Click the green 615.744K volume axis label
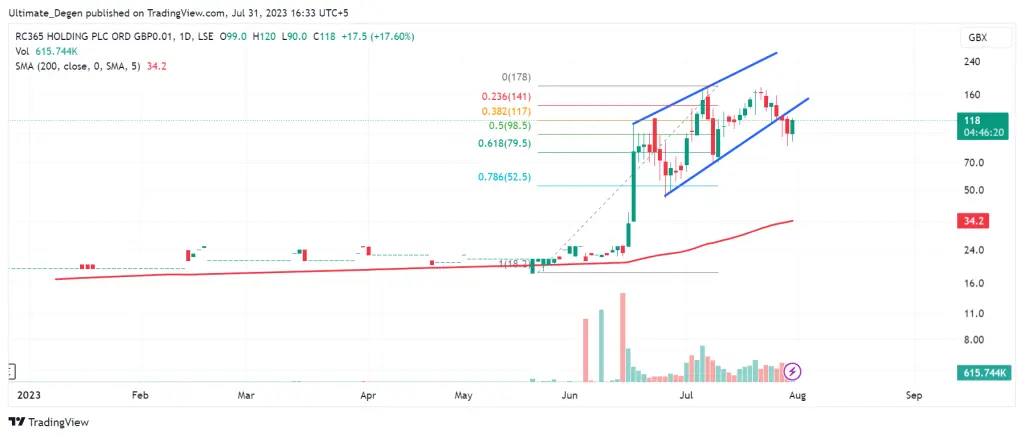 point(984,372)
